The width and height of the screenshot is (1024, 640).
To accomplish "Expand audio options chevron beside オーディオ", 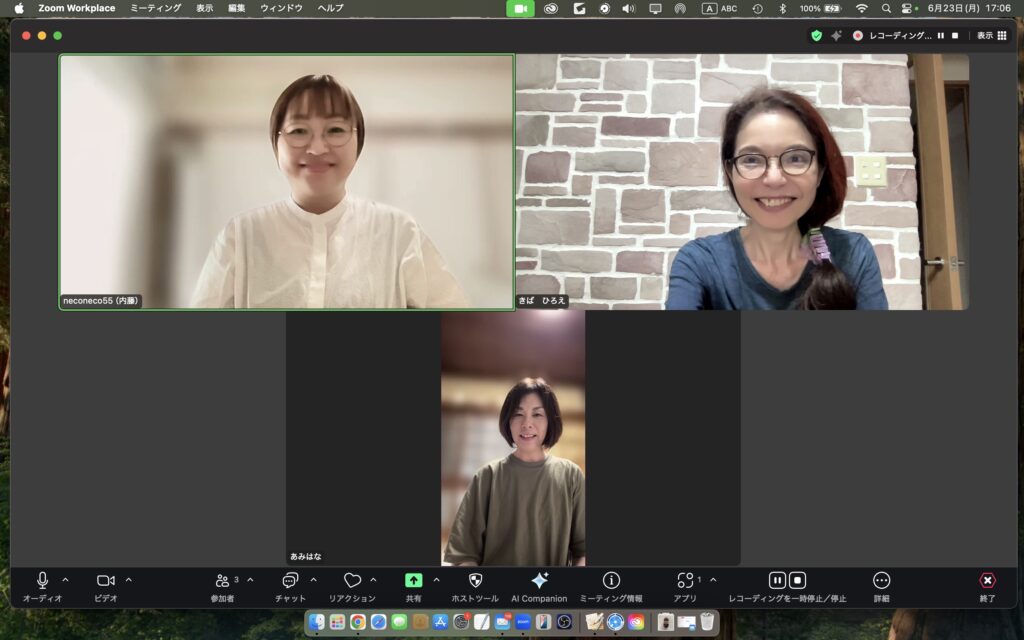I will tap(66, 580).
